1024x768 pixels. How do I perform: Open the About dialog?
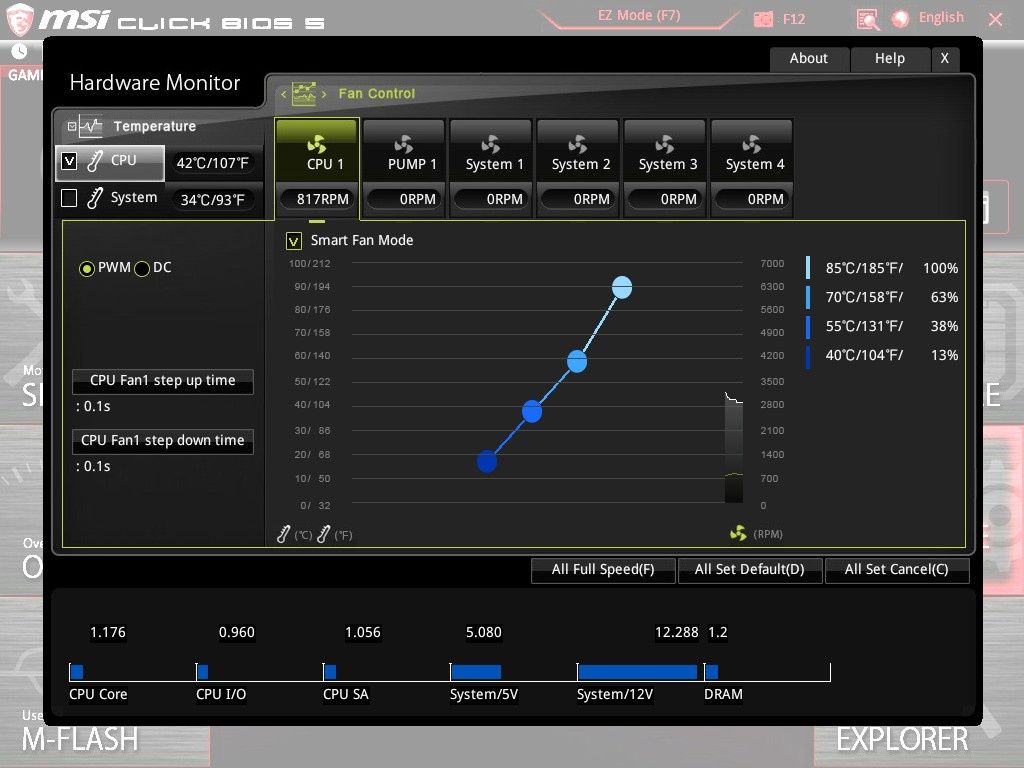point(809,59)
